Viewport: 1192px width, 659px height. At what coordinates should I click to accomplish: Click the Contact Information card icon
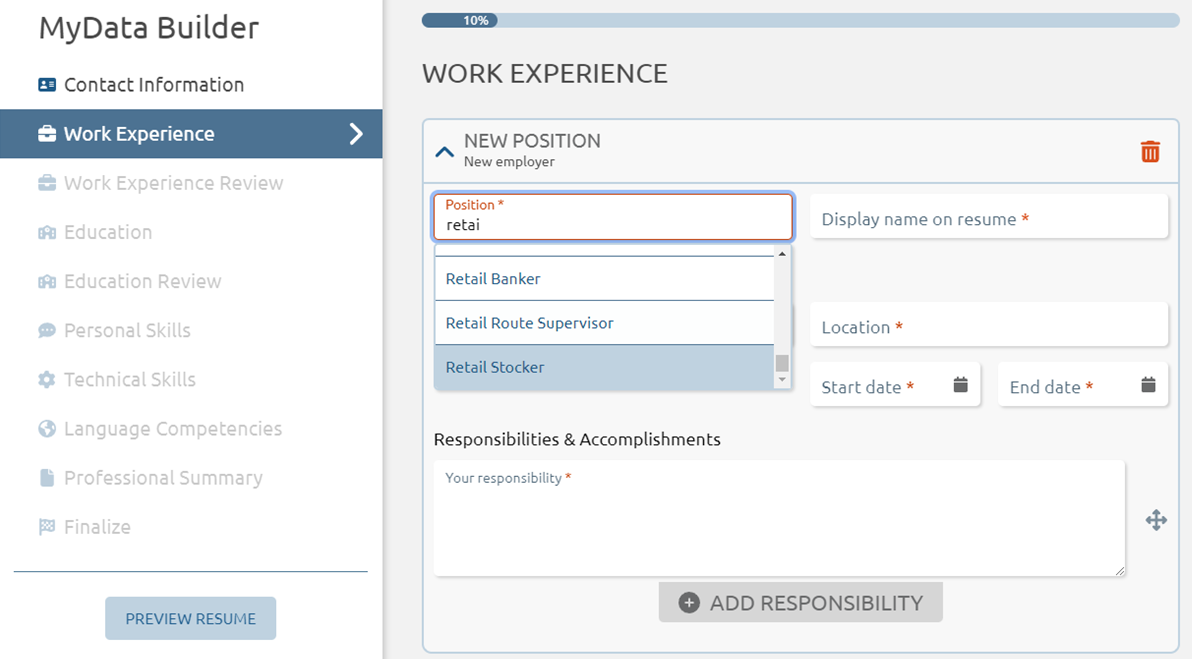(47, 85)
